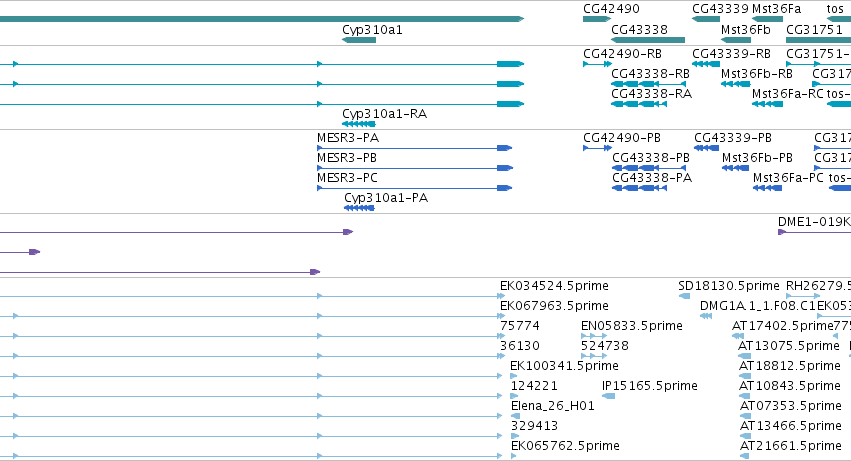Click the CG43338-PA protein feature
This screenshot has height=461, width=851.
639,188
